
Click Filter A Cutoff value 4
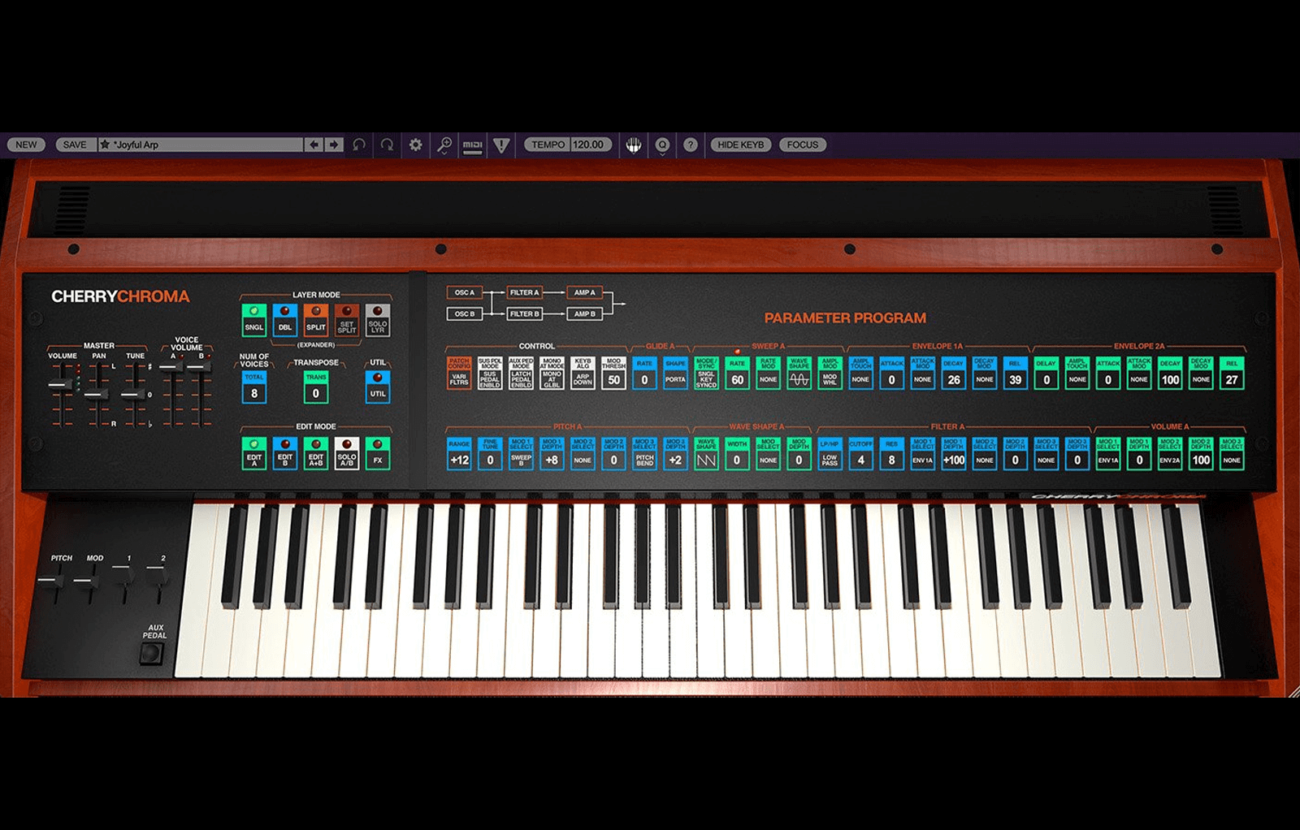pos(861,460)
